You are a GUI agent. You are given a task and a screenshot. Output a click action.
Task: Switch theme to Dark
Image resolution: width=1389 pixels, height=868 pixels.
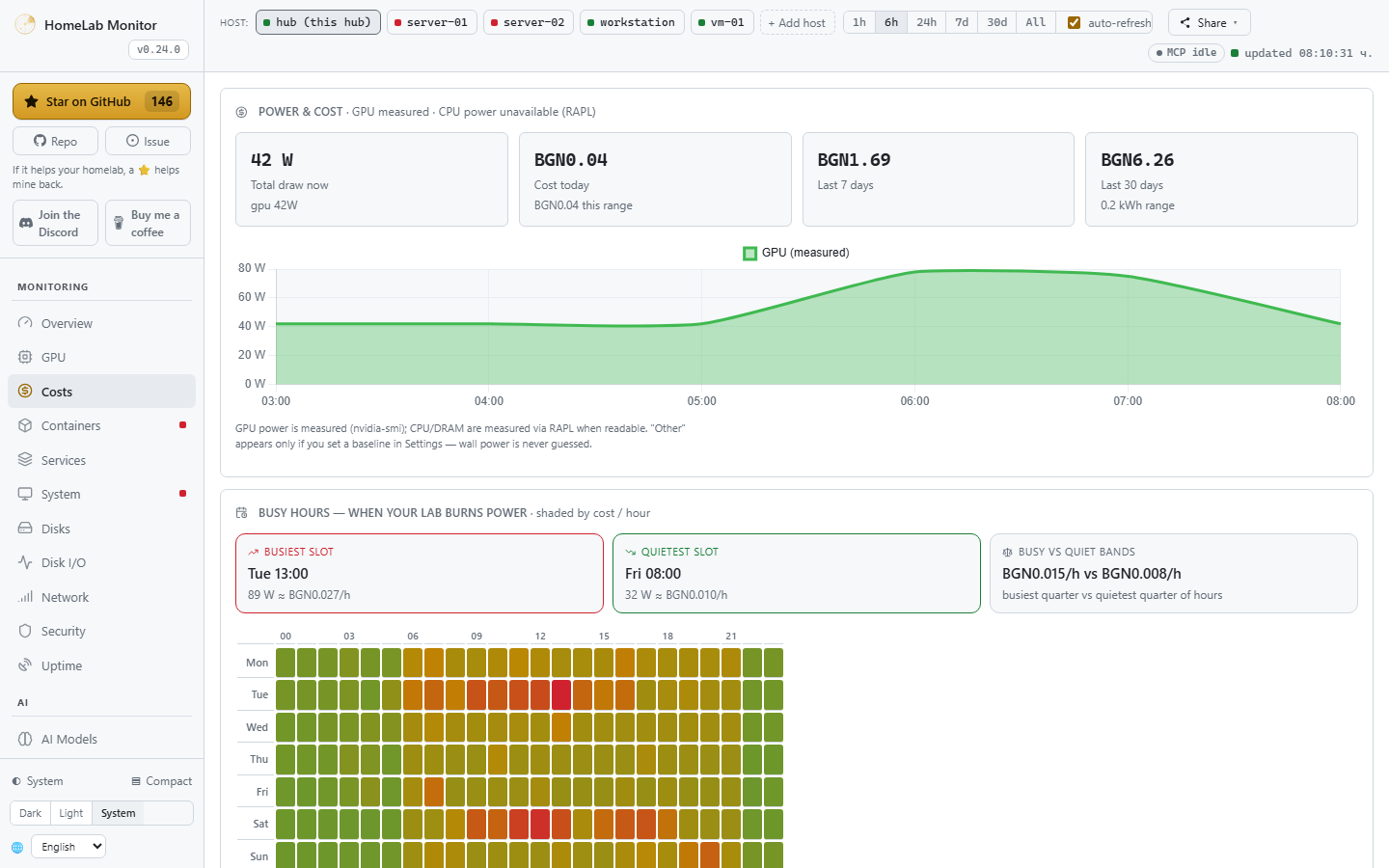pos(31,813)
